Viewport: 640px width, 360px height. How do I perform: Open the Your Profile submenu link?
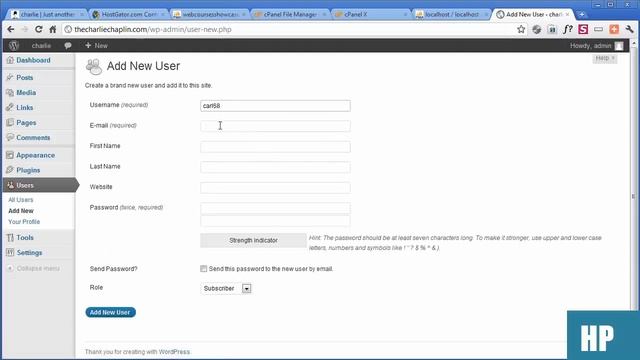(x=24, y=222)
